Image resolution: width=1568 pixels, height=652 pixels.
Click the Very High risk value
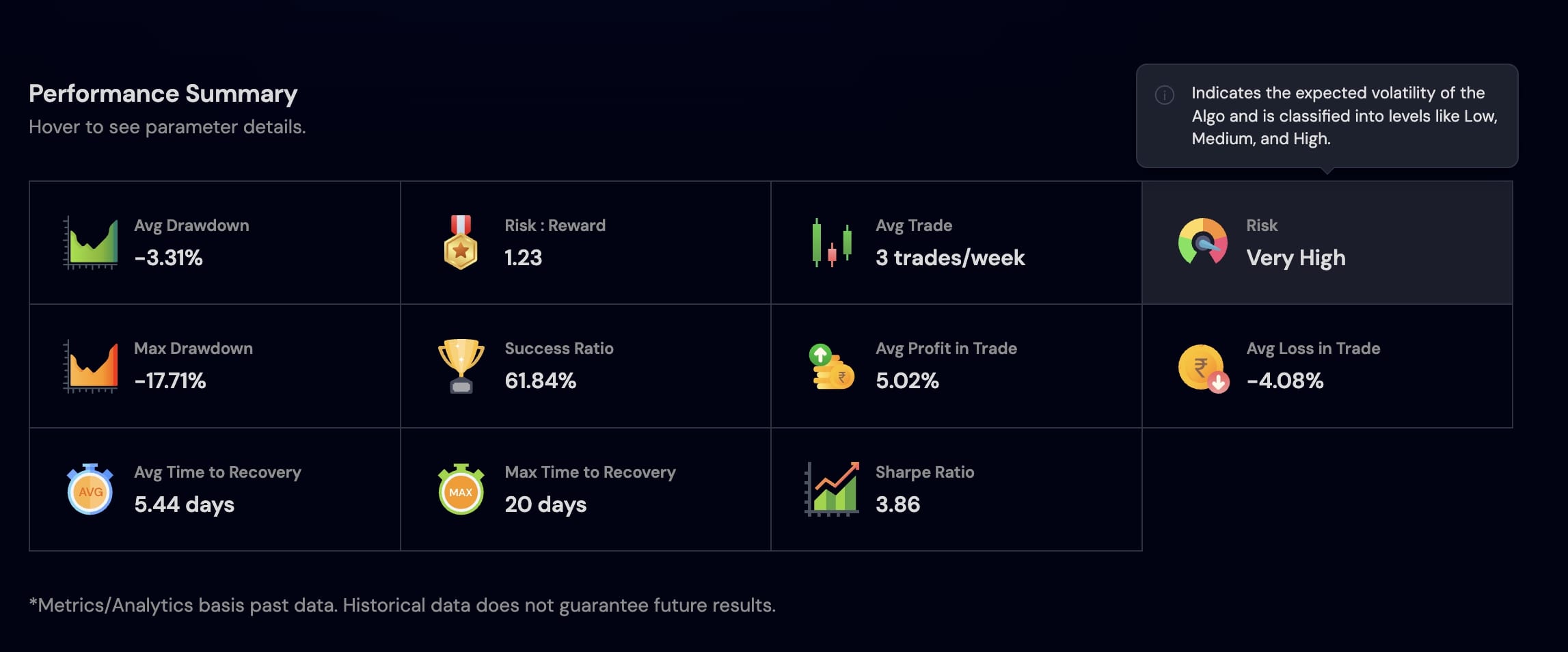pos(1295,258)
